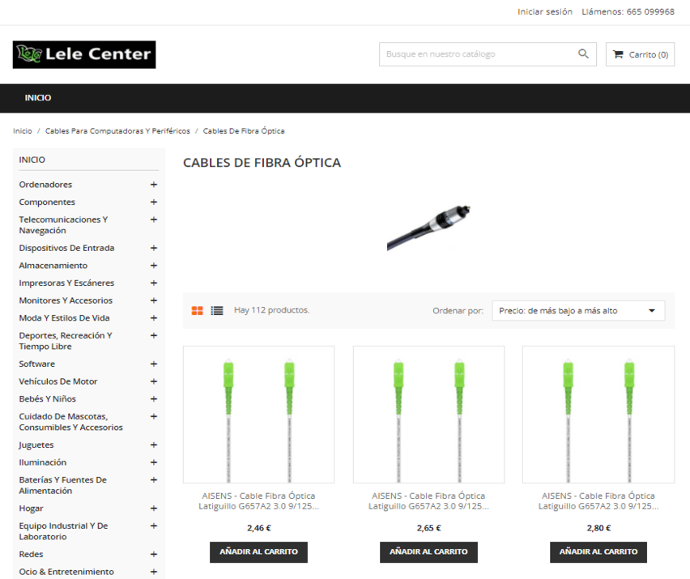
Task: Open the Juguetes category link
Action: click(36, 445)
